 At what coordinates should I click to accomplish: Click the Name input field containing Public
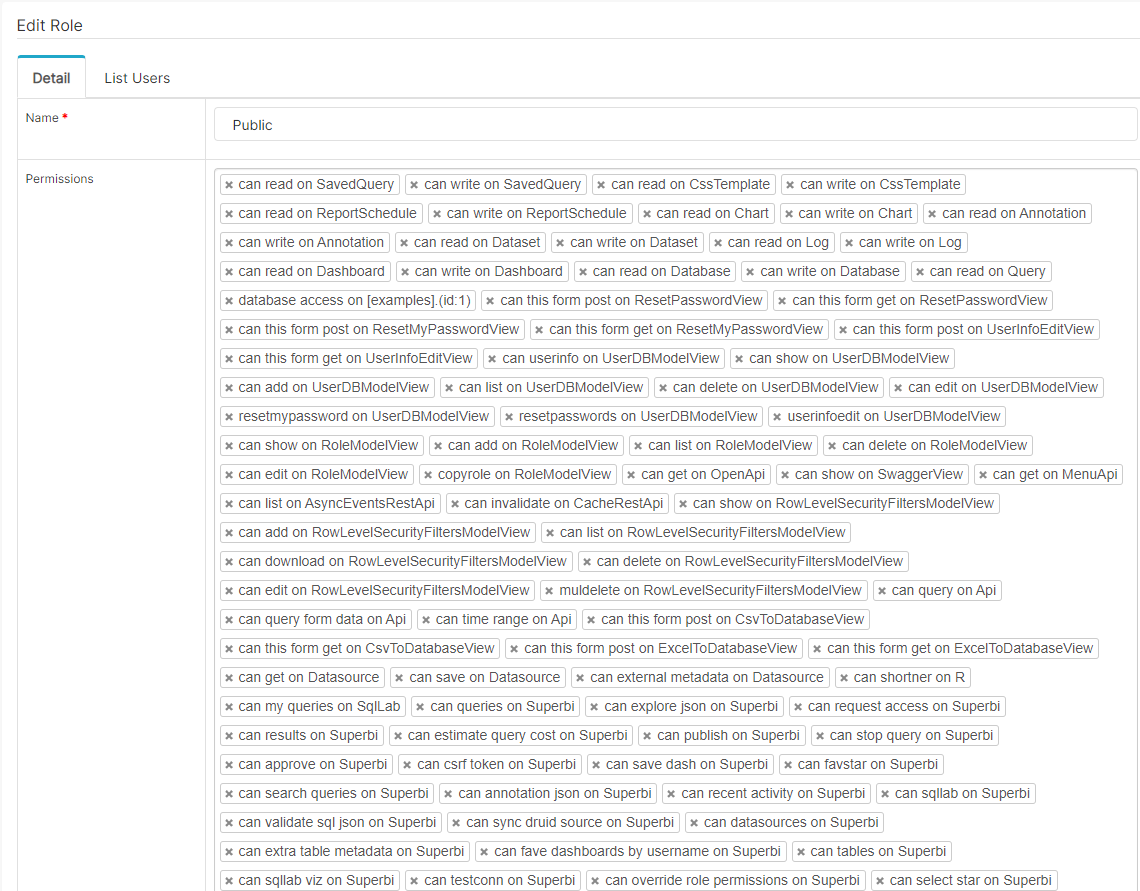click(675, 125)
